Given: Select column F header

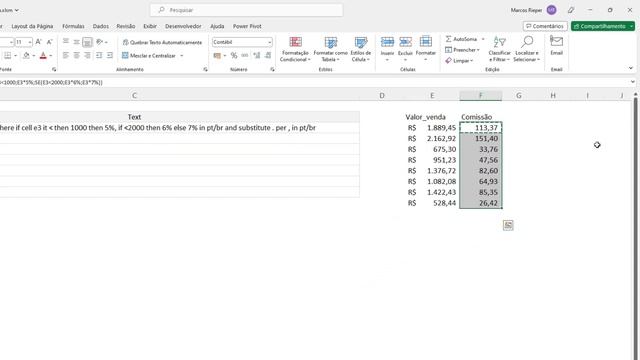Looking at the screenshot, I should pyautogui.click(x=480, y=96).
